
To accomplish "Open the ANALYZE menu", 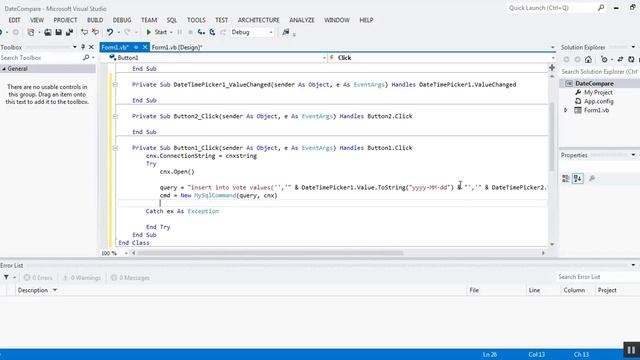I will 302,20.
